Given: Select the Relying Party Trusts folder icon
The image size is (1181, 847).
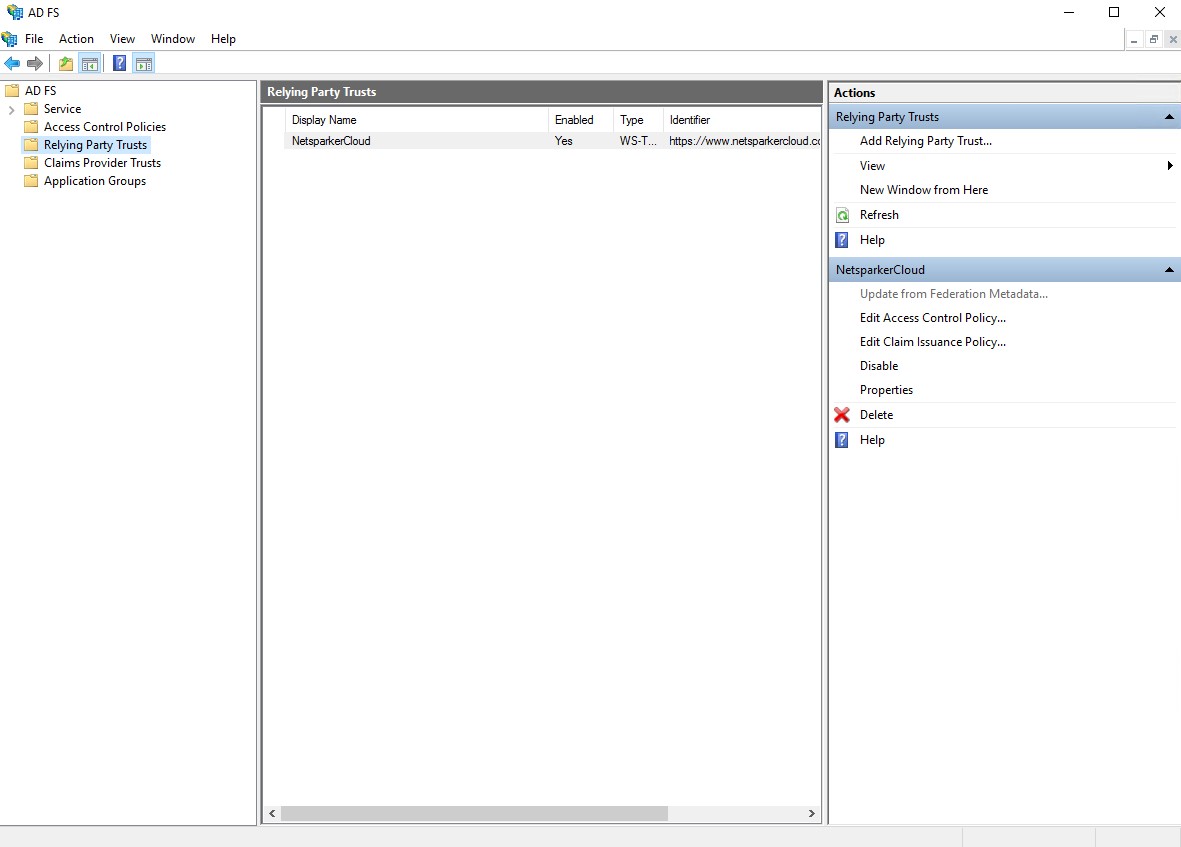Looking at the screenshot, I should point(30,144).
